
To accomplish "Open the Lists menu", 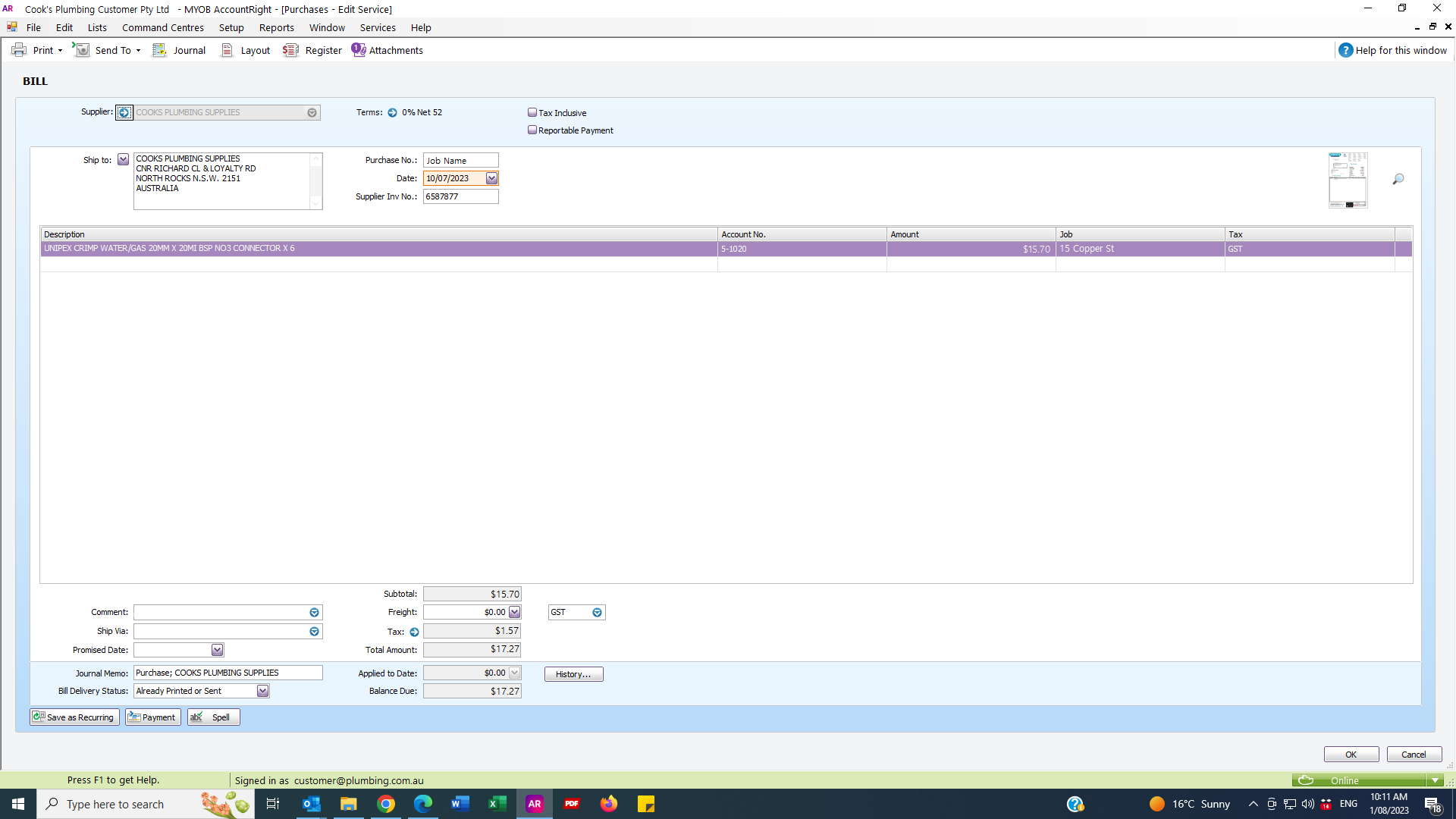I will (97, 27).
